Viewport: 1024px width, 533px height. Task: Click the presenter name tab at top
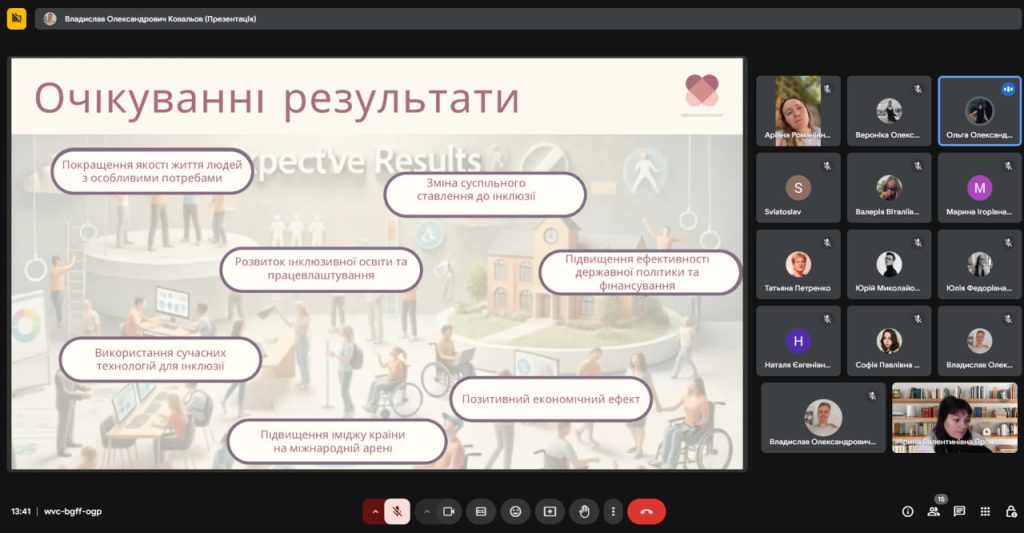click(150, 18)
